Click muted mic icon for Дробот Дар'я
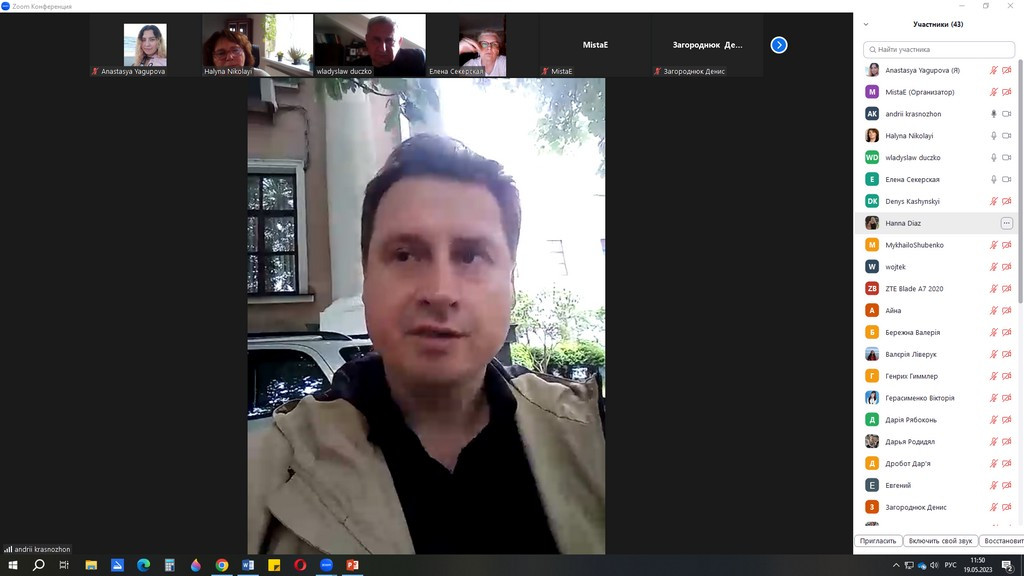1024x576 pixels. click(x=993, y=464)
